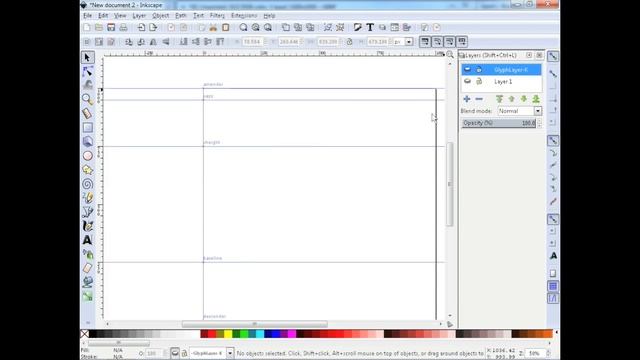Viewport: 640px width, 360px height.
Task: Click the add new layer plus button
Action: (x=467, y=99)
